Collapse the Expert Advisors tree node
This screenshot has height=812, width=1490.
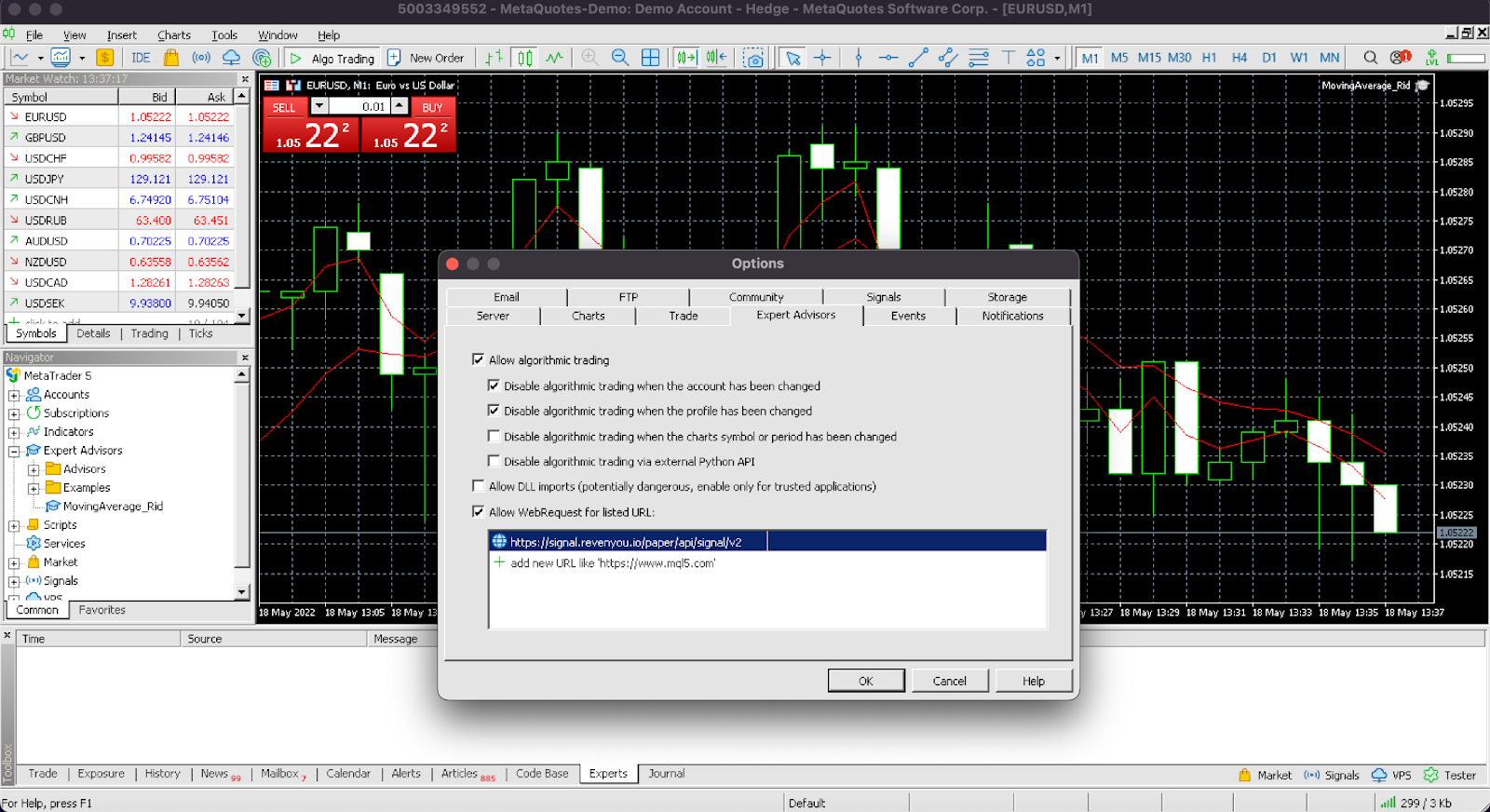pos(14,451)
